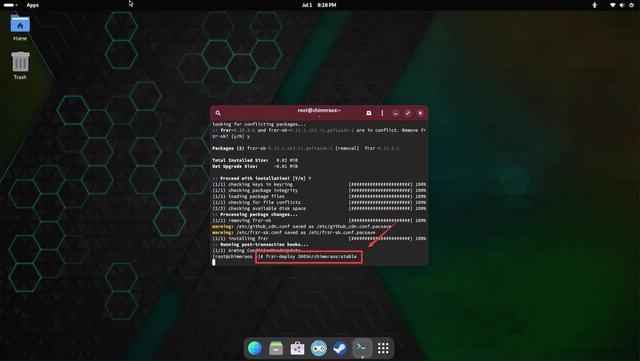Click the 'Packages (2)' summary line
Viewport: 640px width, 361px height.
tap(306, 148)
